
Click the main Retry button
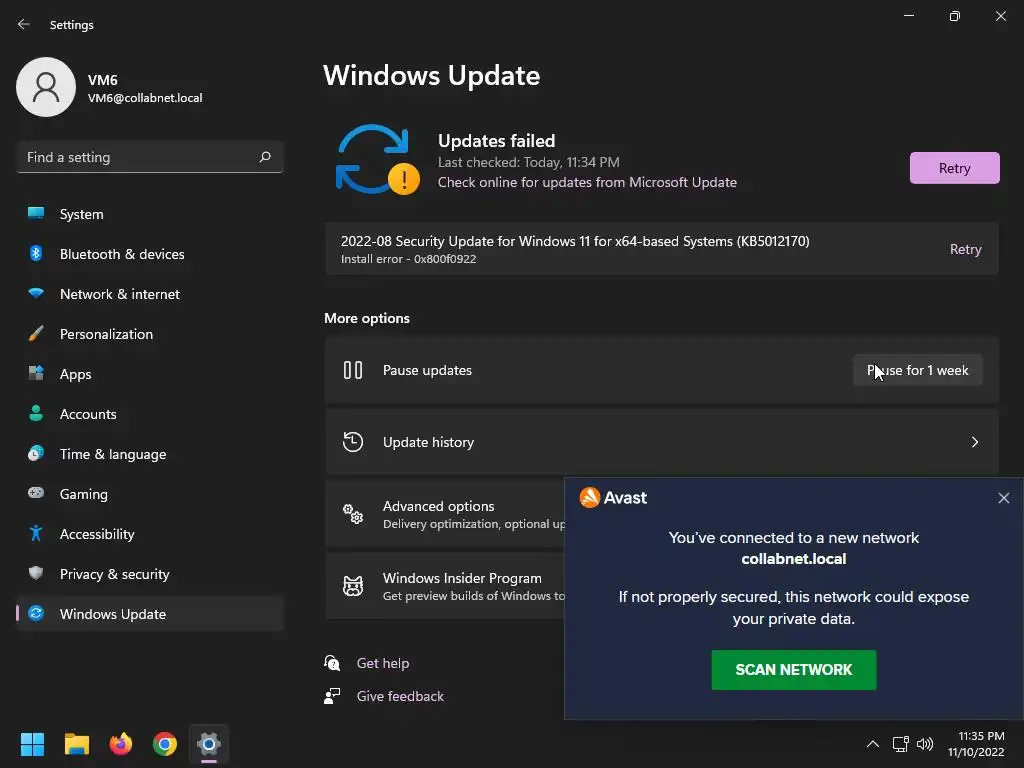[954, 168]
